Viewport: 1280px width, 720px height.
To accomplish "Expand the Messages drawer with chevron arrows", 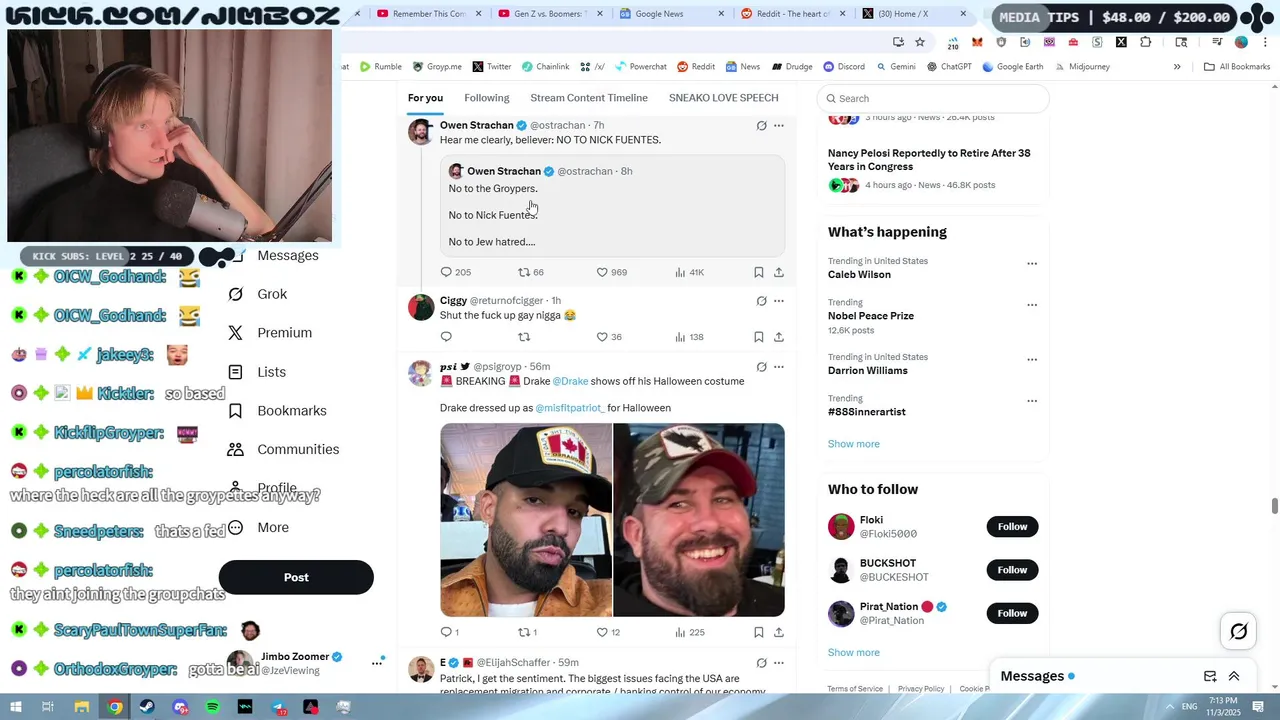I will click(x=1234, y=676).
